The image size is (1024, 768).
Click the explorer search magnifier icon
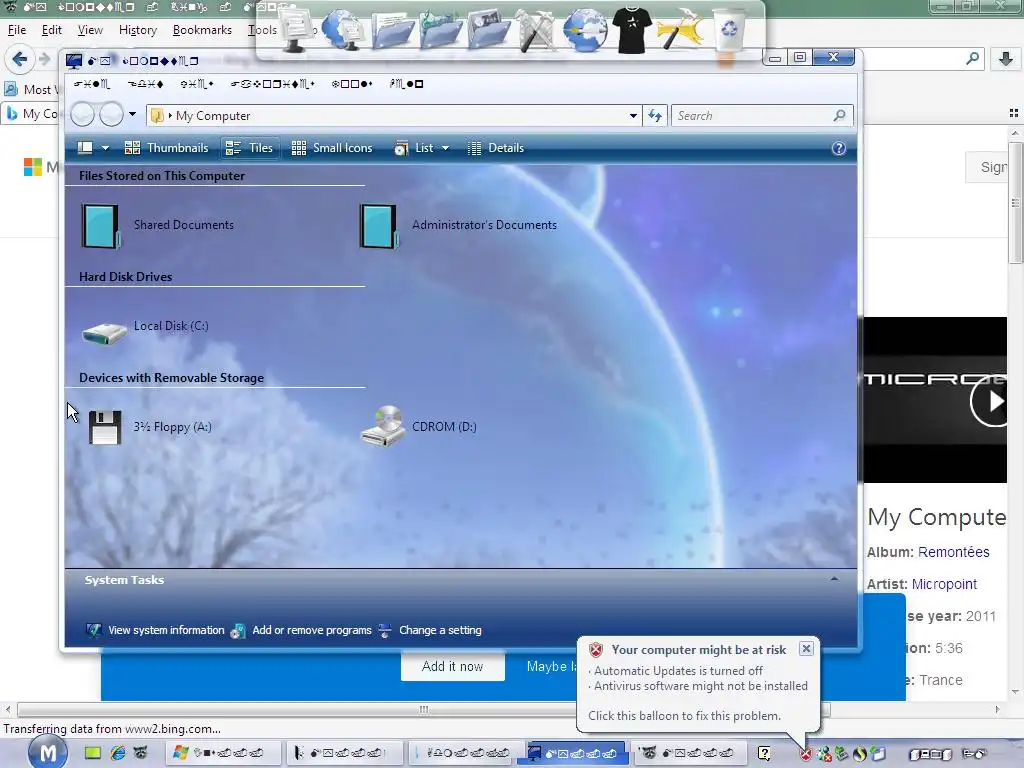840,116
